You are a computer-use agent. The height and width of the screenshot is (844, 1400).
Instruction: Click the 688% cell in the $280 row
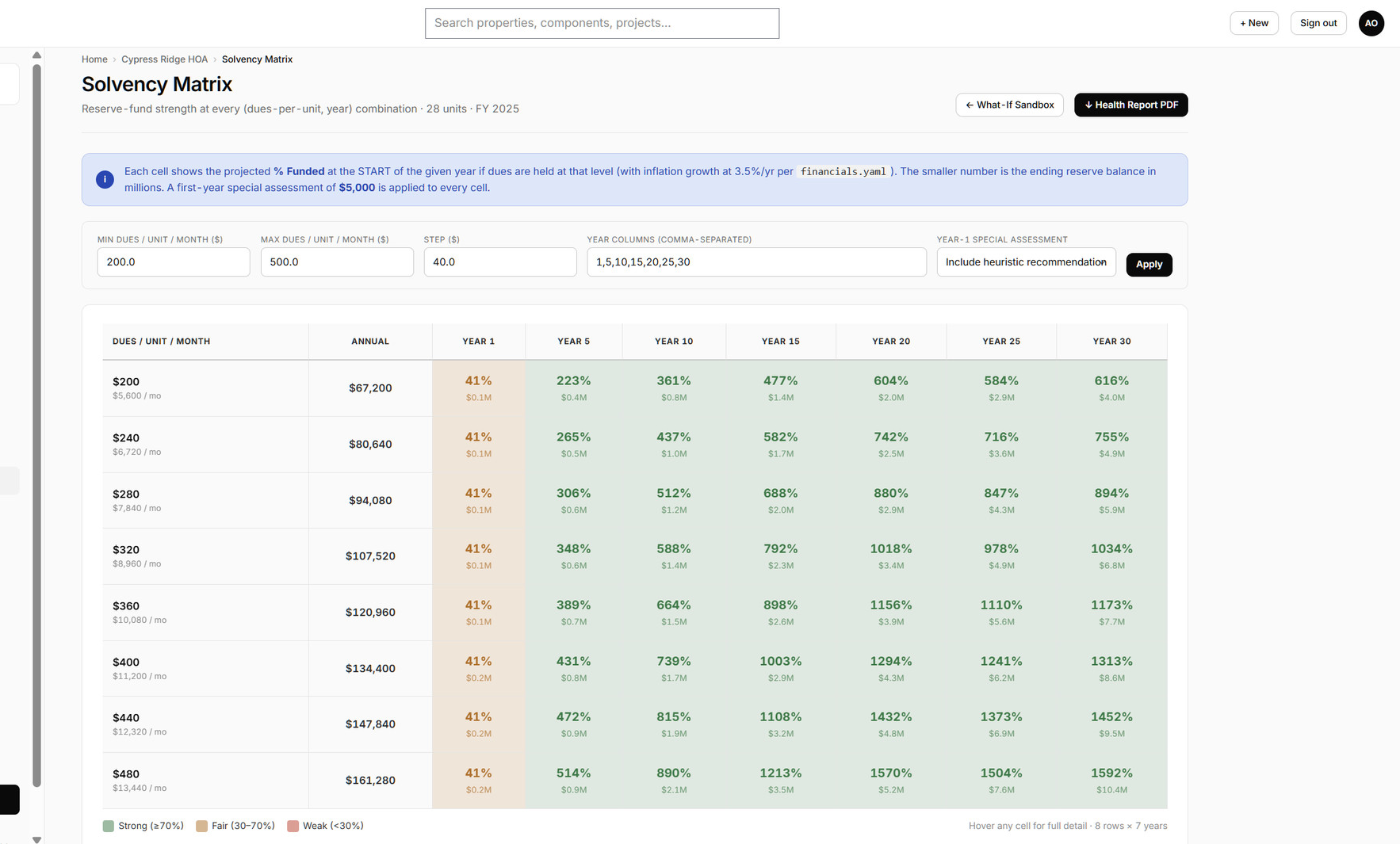tap(781, 500)
